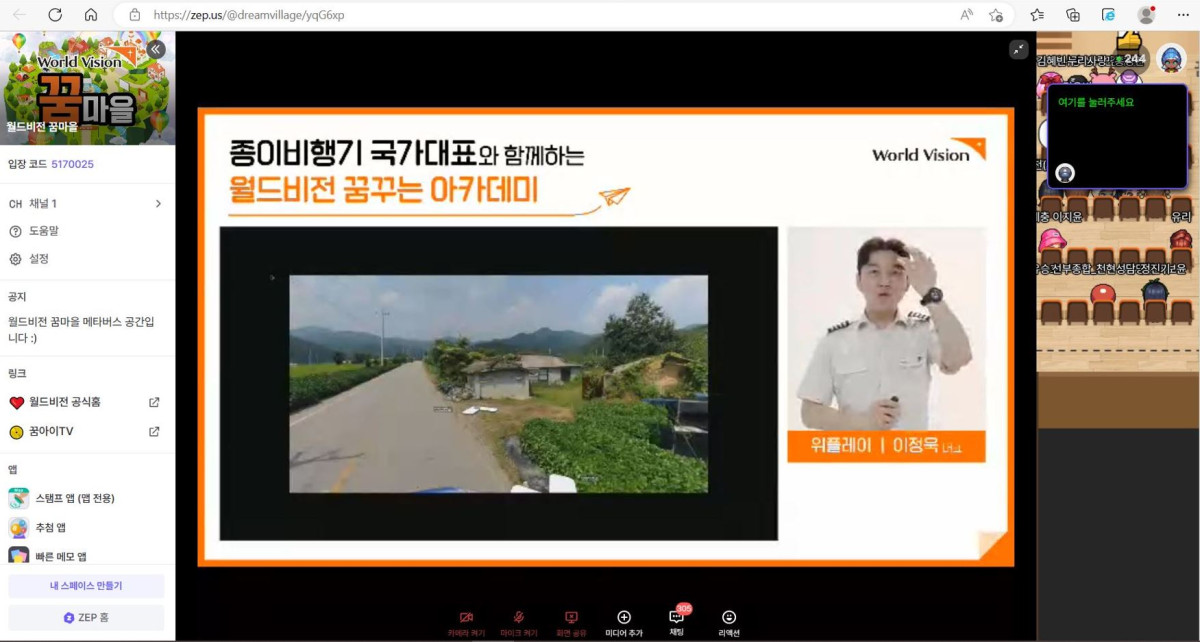Click the 여기를 눌러주세요 popup
Image resolution: width=1200 pixels, height=642 pixels.
point(1117,137)
